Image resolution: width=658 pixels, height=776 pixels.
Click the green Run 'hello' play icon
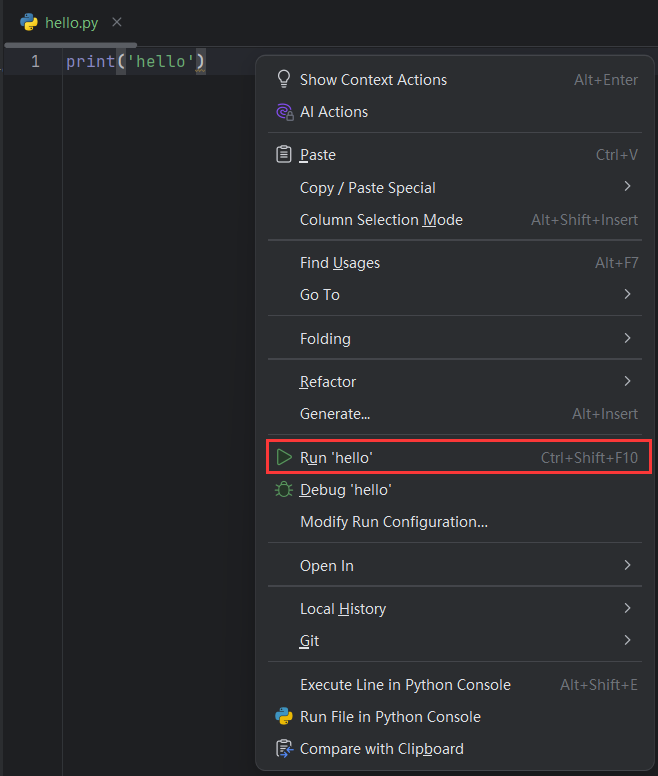(284, 458)
